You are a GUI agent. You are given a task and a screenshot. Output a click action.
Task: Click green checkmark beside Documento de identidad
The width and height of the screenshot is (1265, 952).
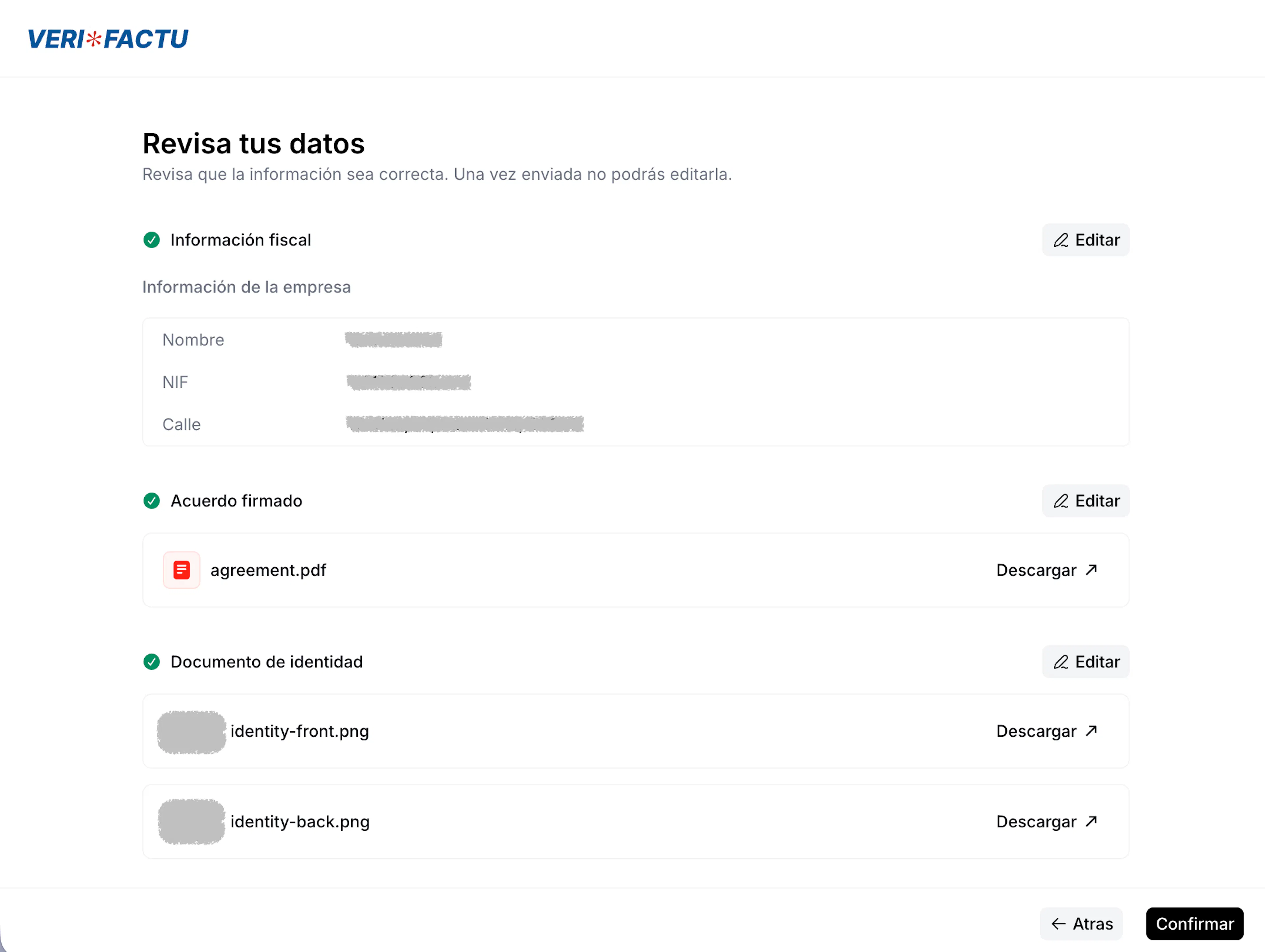coord(152,662)
